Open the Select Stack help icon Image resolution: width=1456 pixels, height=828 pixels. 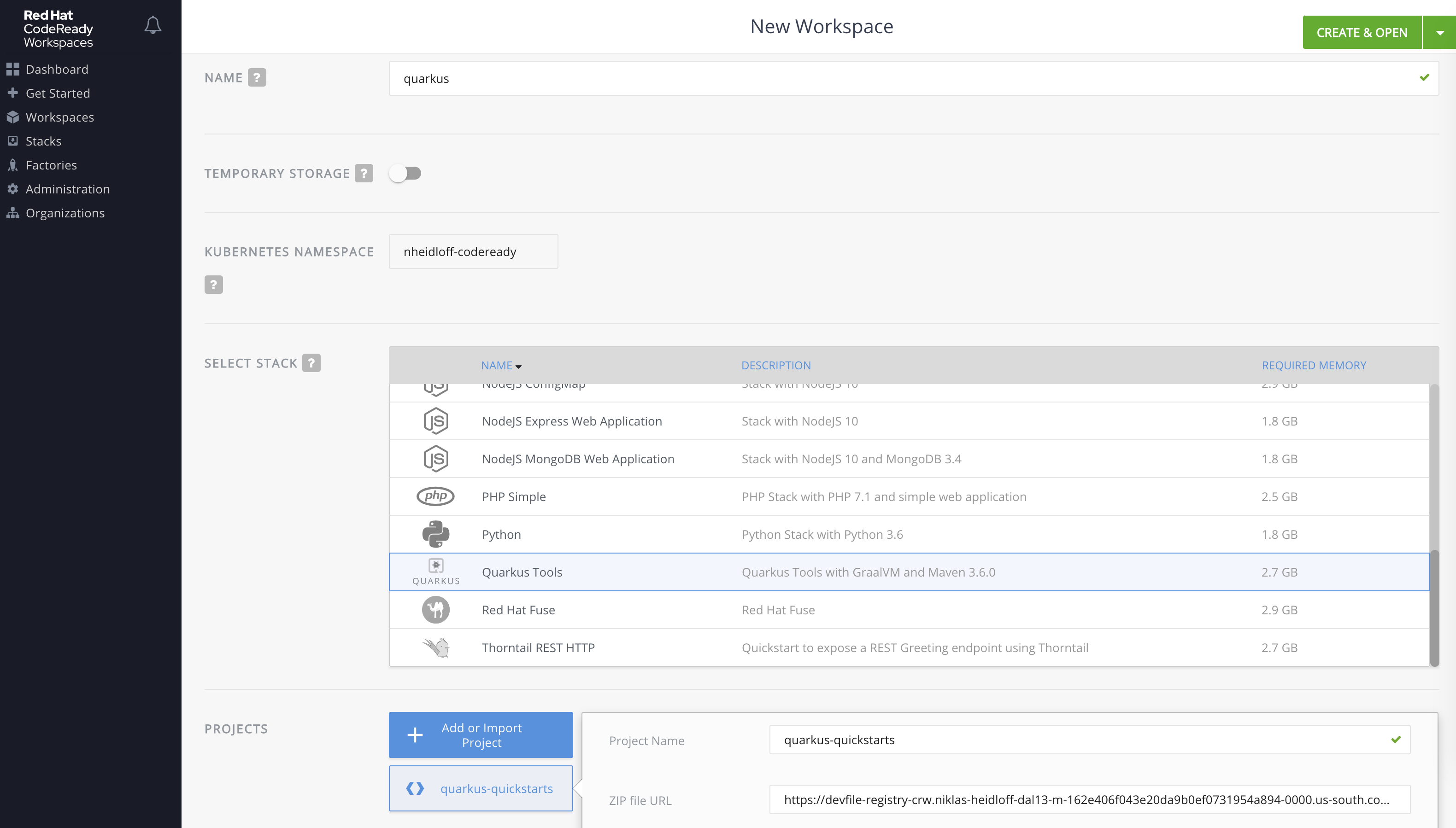point(311,363)
